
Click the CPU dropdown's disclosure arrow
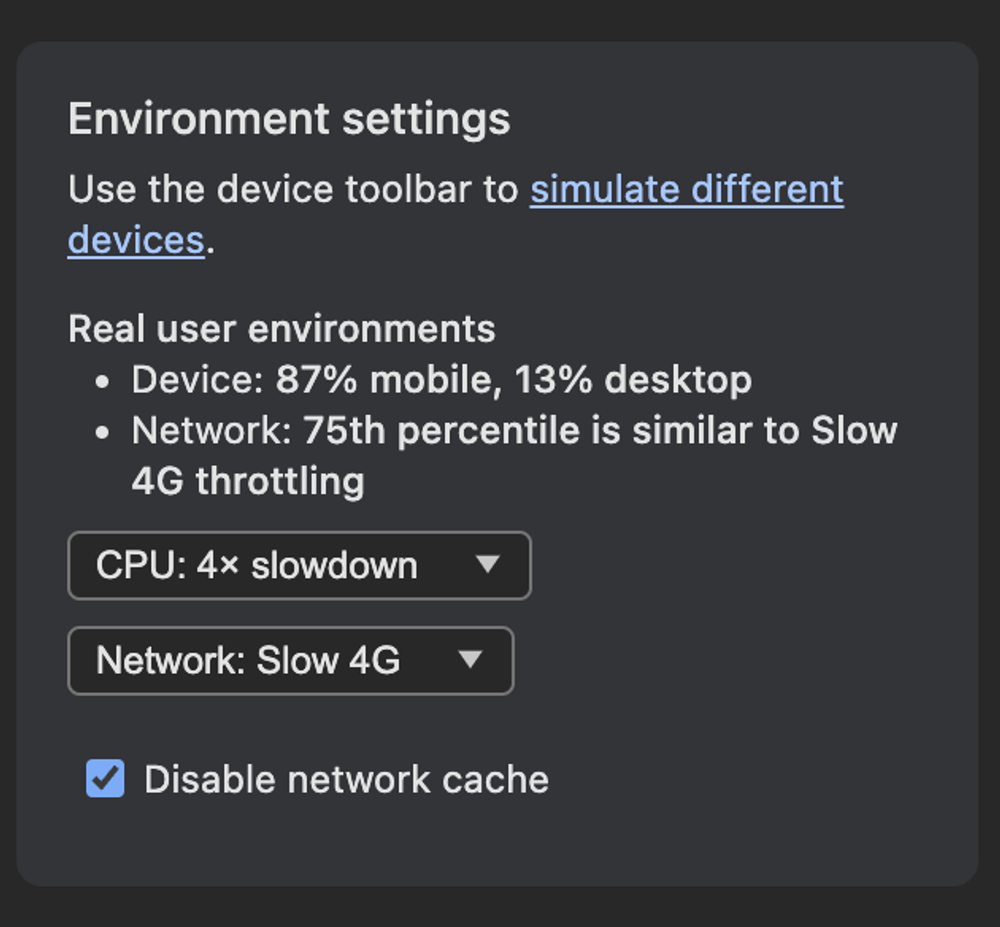(490, 566)
